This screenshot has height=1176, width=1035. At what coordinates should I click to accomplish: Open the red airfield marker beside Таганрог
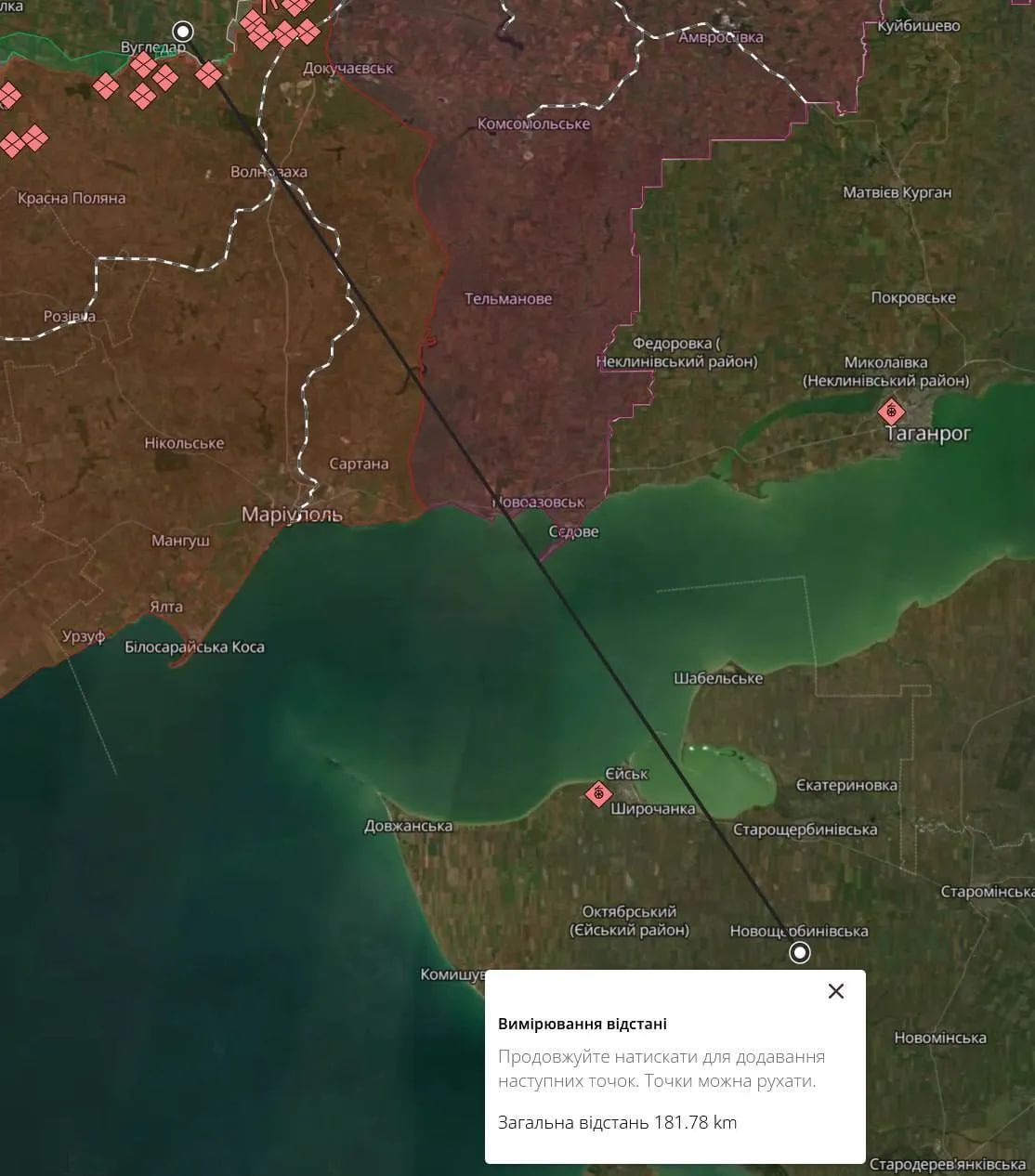click(x=891, y=411)
